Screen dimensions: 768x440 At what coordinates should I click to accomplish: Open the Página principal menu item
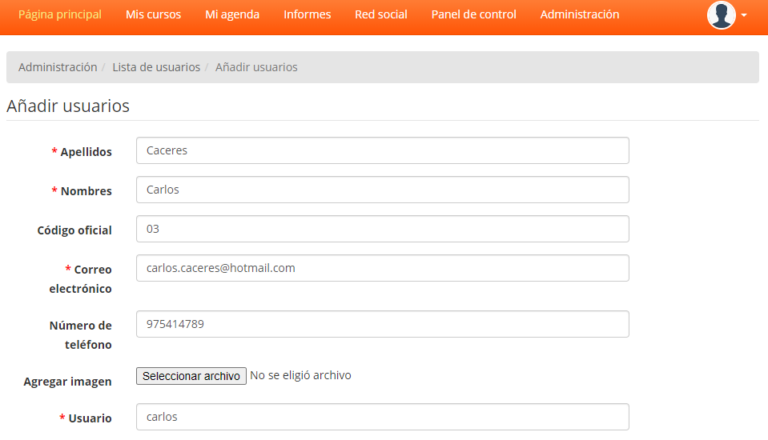pos(59,15)
